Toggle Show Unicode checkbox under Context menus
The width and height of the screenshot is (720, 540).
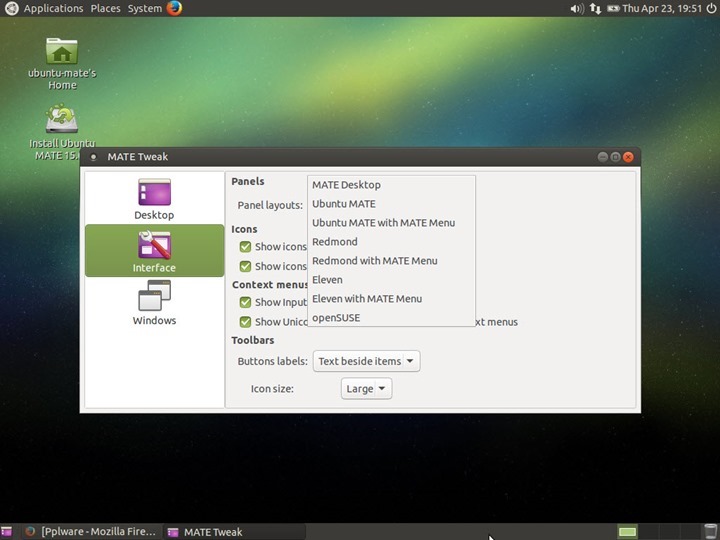tap(245, 322)
